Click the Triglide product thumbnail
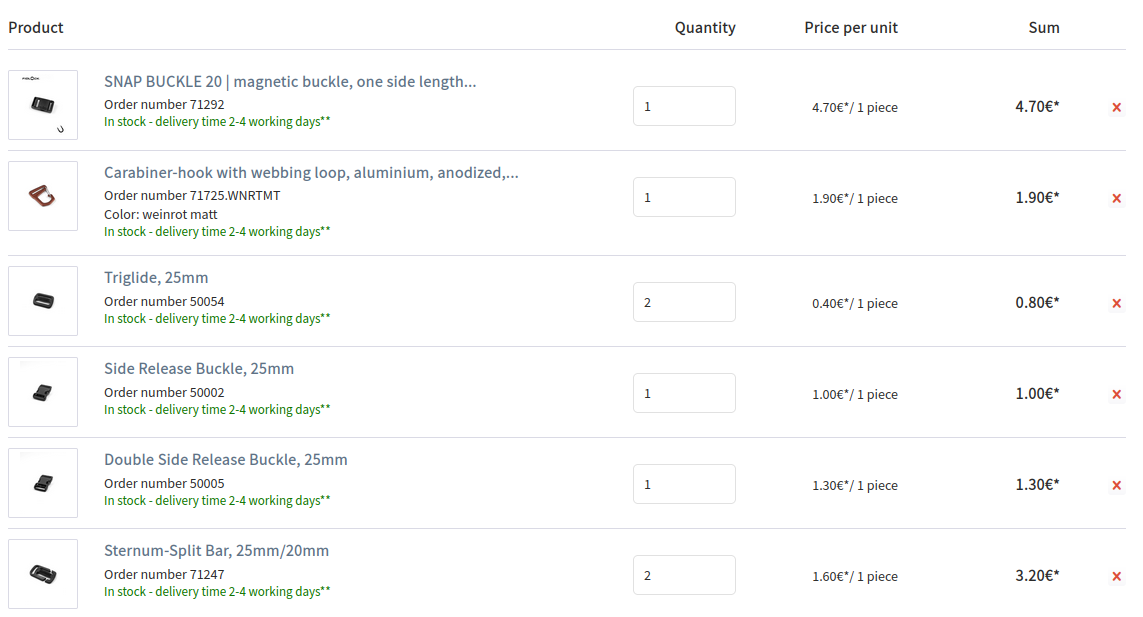Viewport: 1143px width, 617px height. click(x=43, y=301)
